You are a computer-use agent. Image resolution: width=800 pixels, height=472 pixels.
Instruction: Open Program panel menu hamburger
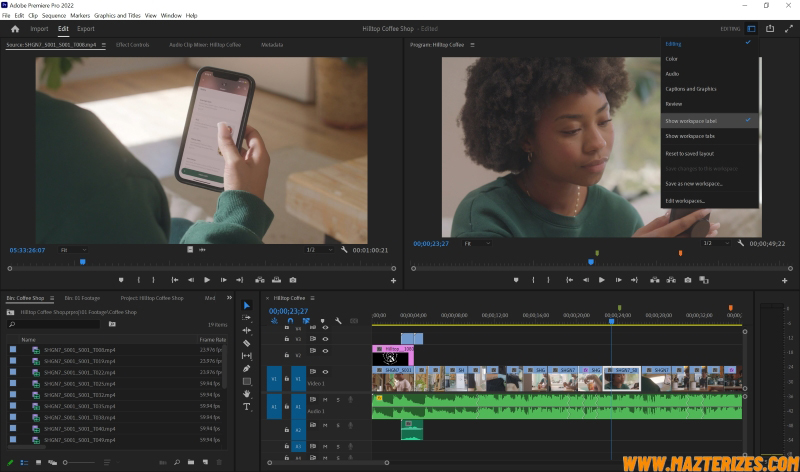[472, 45]
